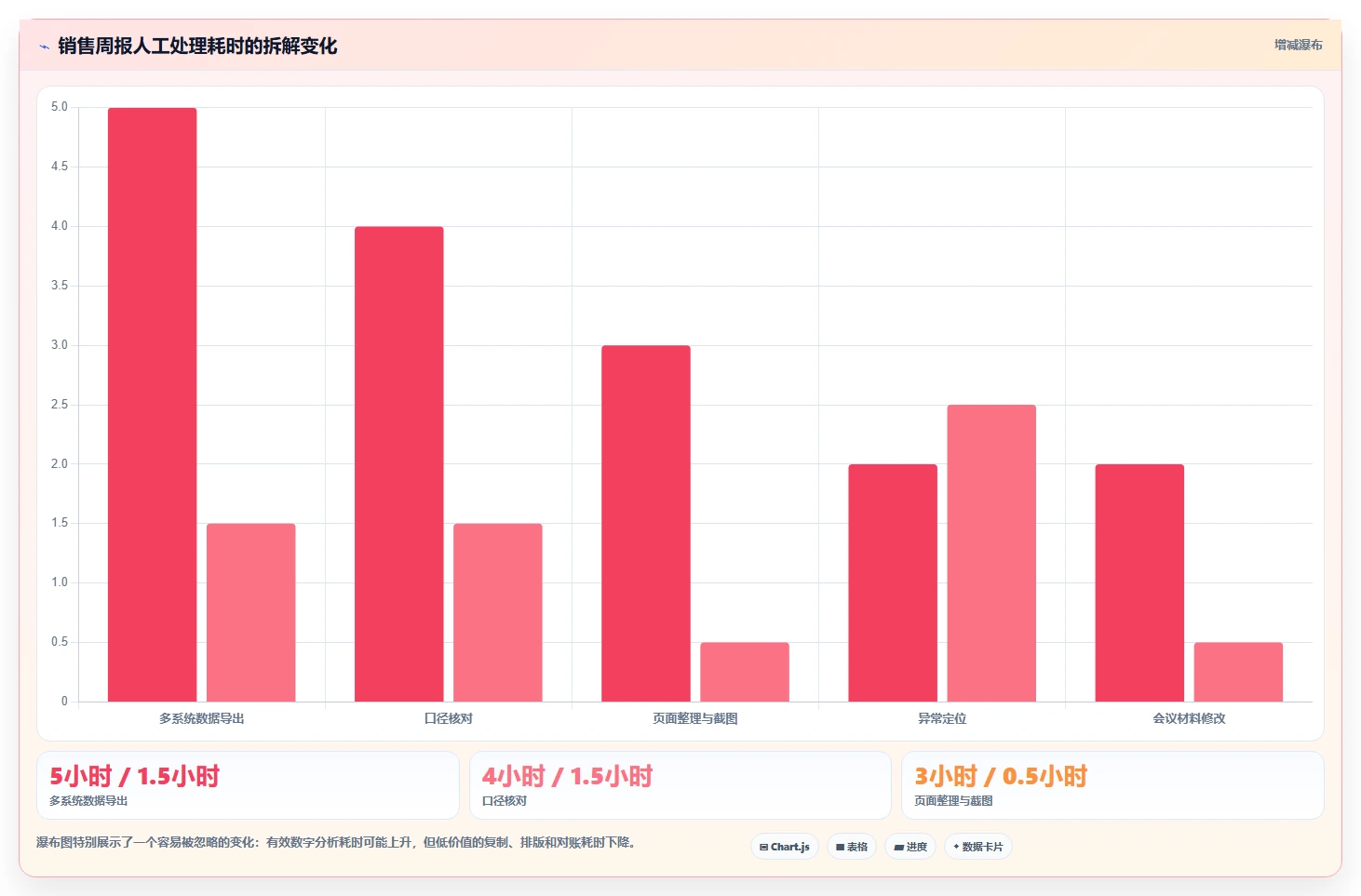The width and height of the screenshot is (1361, 896).
Task: Click the 多系统数据导出 x-axis label
Action: tap(202, 718)
